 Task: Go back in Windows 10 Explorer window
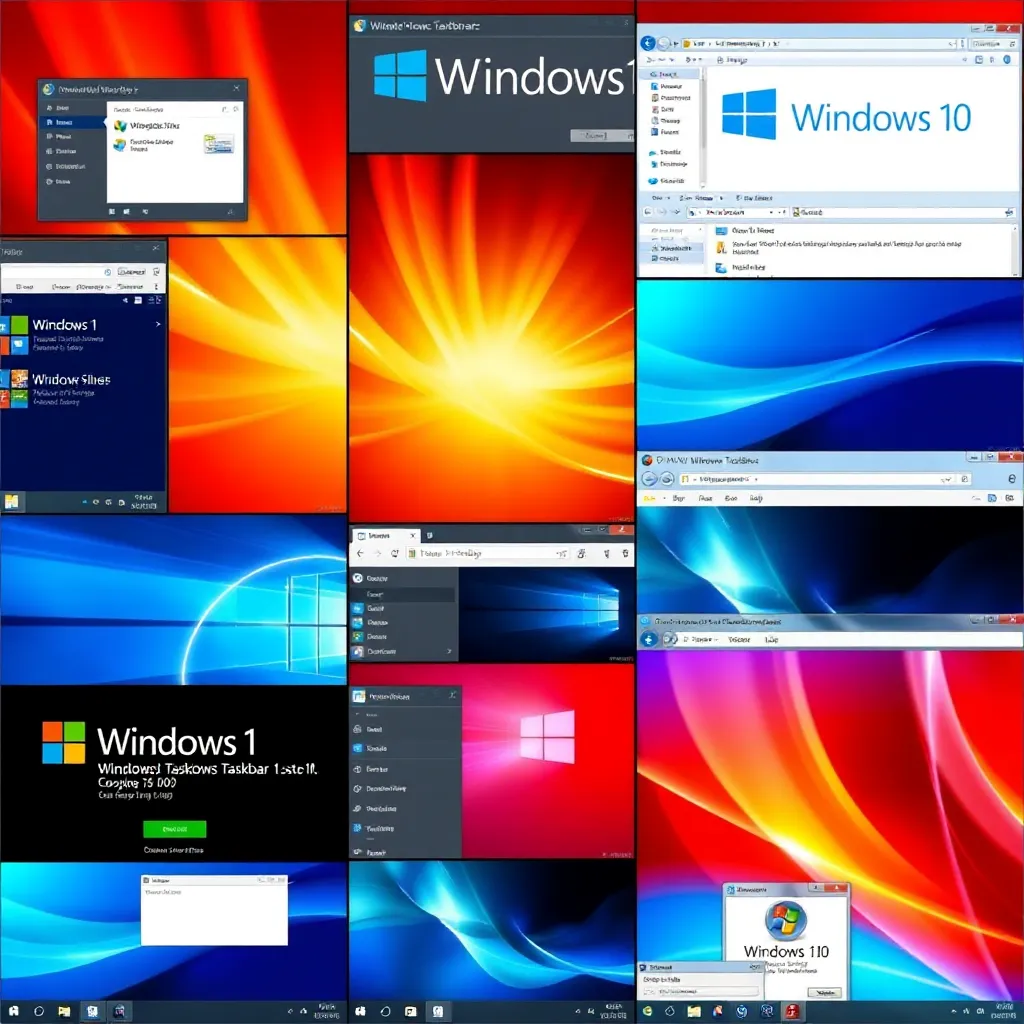pyautogui.click(x=648, y=43)
